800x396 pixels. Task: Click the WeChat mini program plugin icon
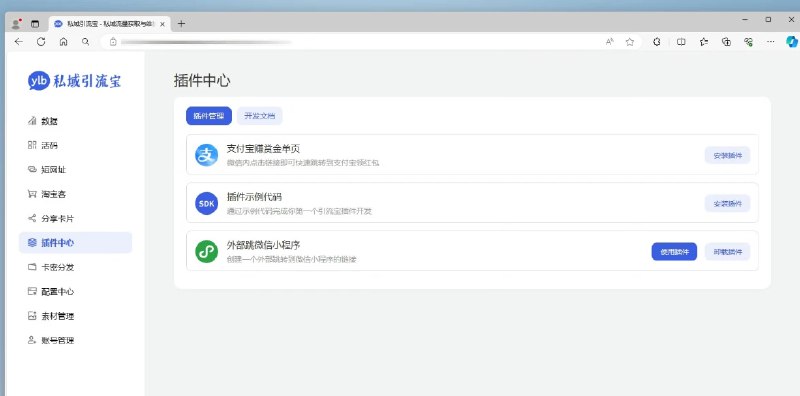(x=207, y=252)
